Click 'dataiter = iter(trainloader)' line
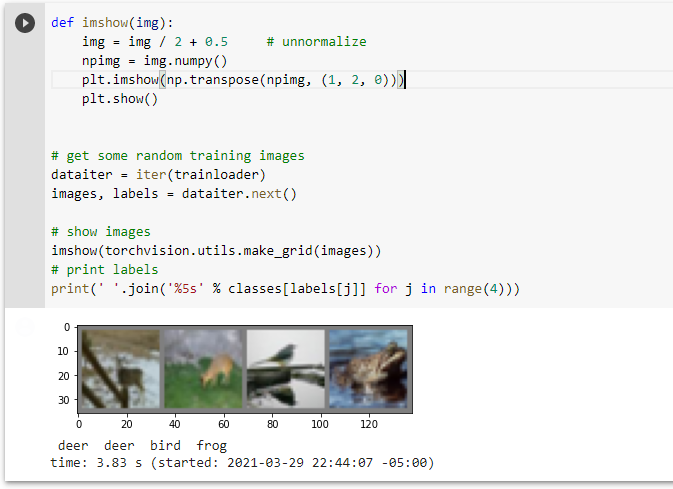673x489 pixels. click(x=158, y=175)
